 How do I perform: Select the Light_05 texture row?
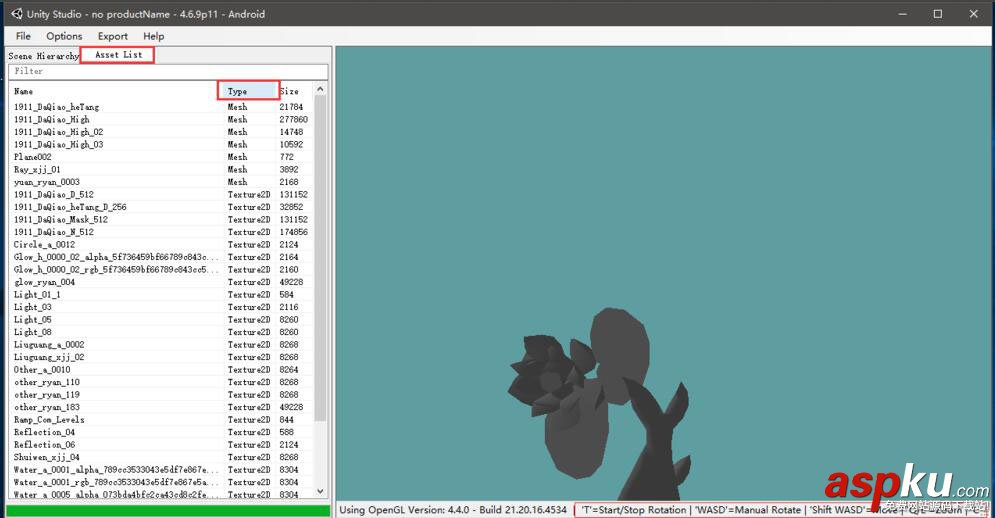[x=162, y=319]
